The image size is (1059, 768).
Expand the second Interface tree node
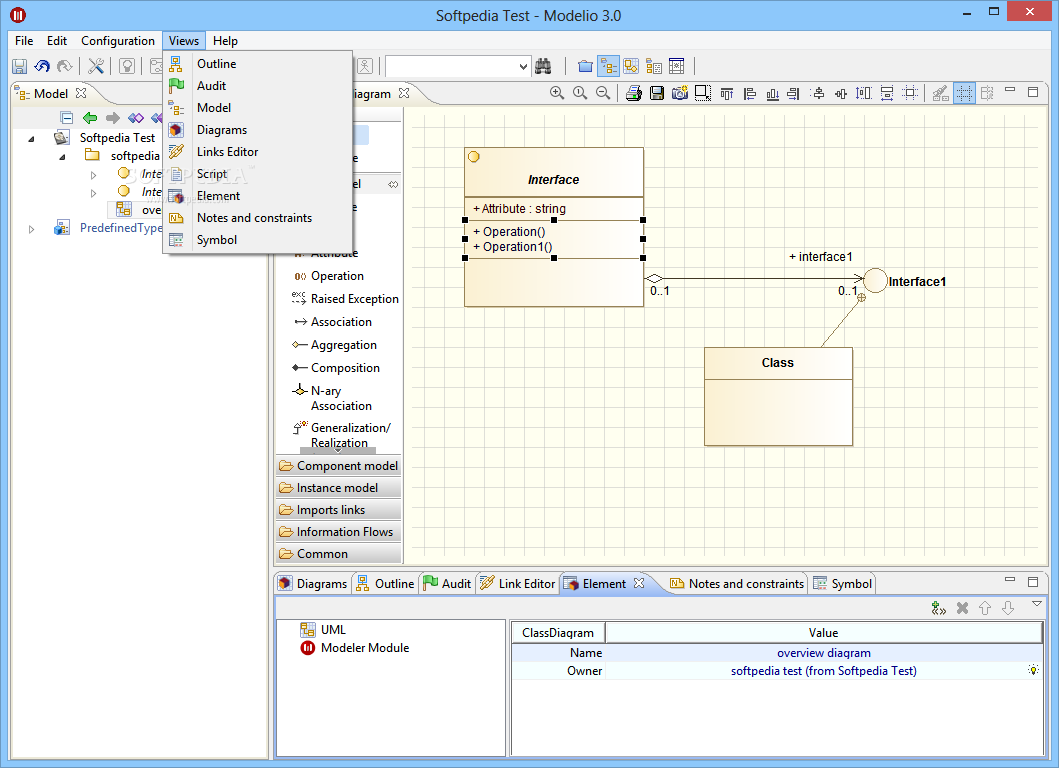(93, 193)
